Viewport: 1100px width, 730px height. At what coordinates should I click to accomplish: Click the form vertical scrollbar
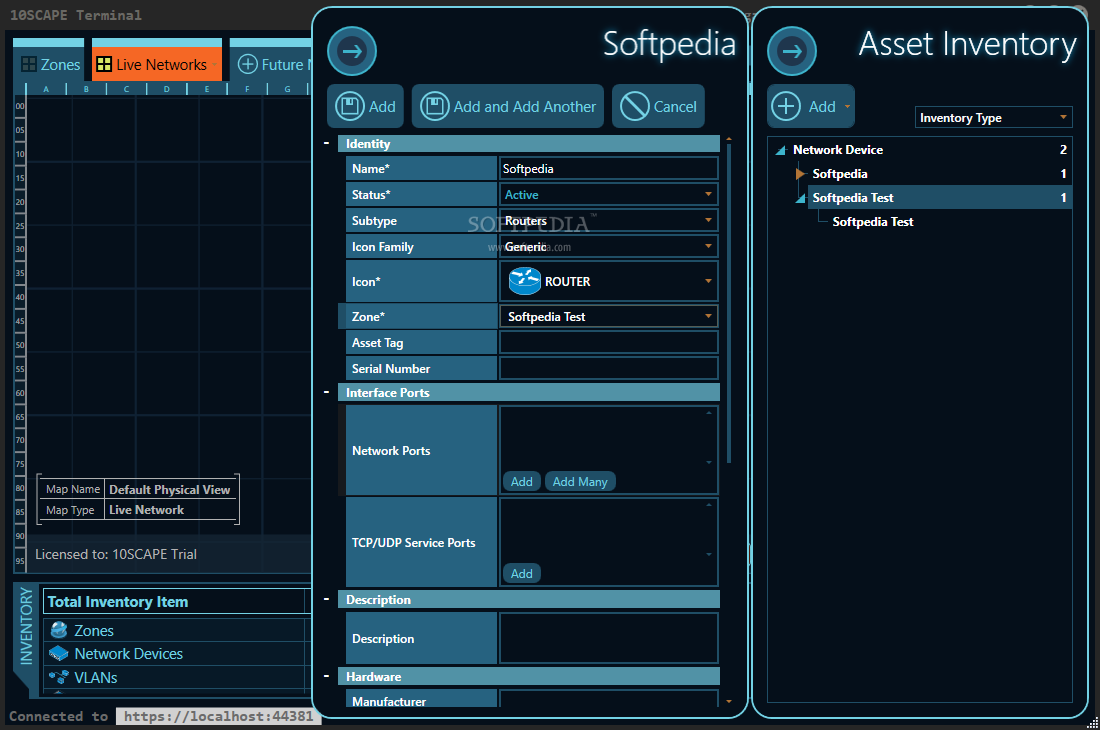729,303
